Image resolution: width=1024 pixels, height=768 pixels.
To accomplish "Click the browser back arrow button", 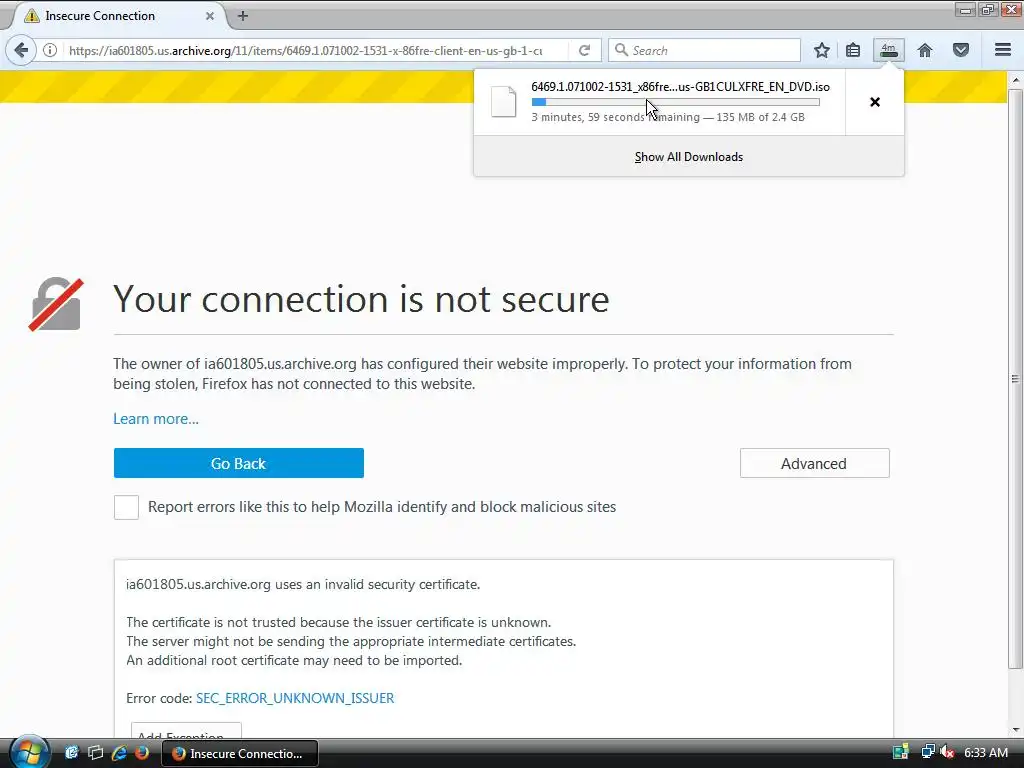I will (x=22, y=50).
